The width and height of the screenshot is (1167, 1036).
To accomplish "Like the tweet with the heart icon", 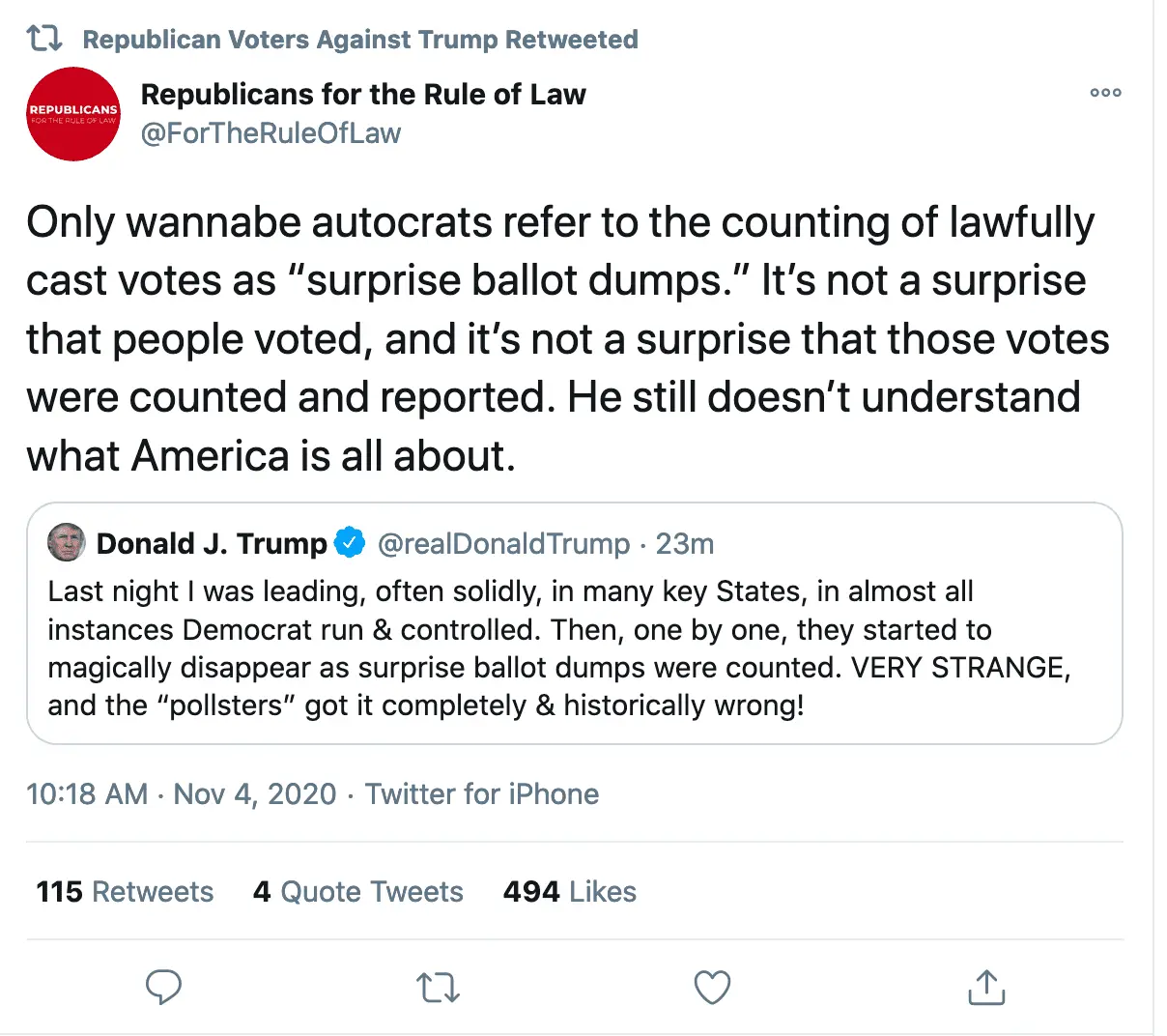I will 712,988.
